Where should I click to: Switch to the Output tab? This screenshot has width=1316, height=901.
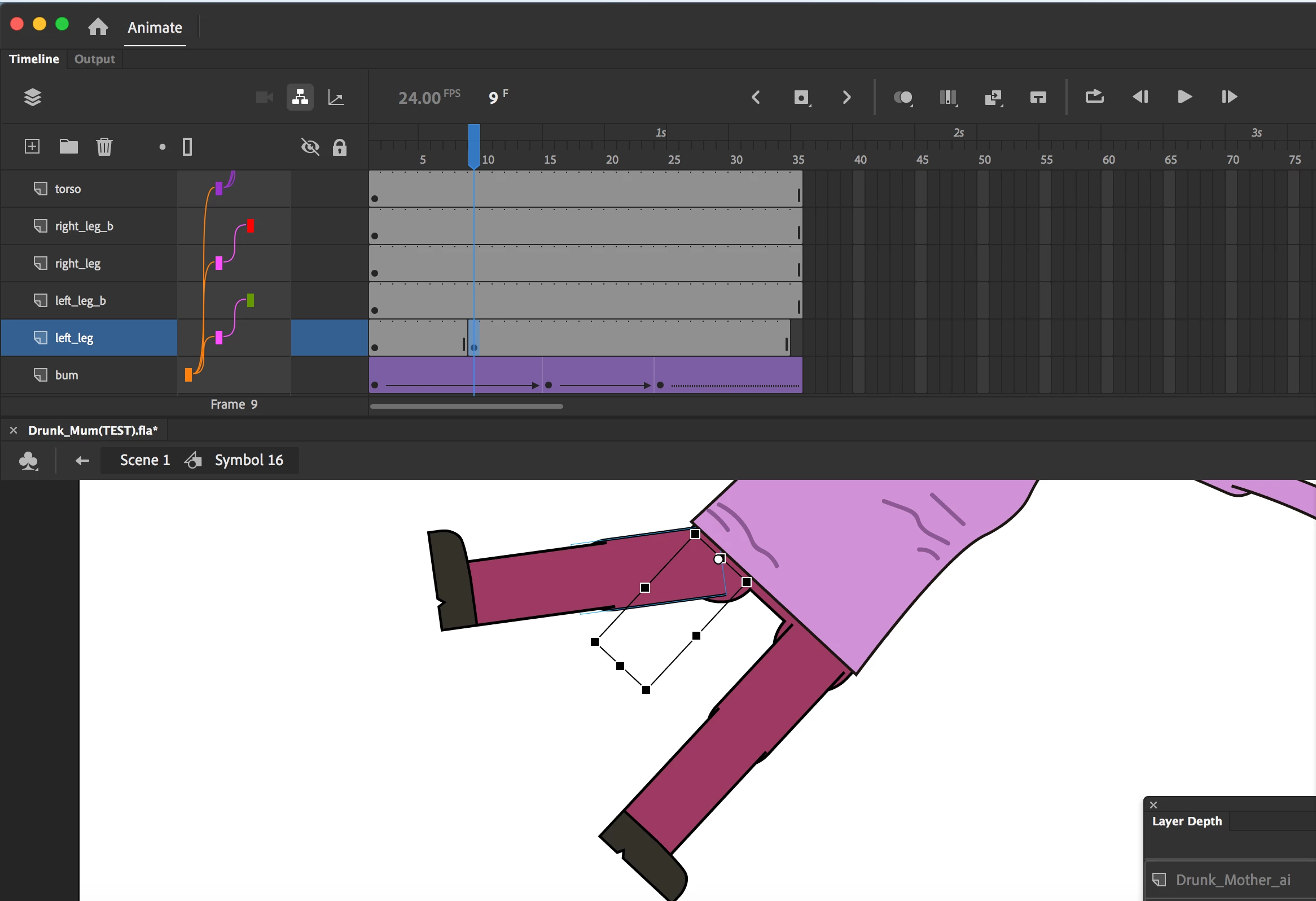point(94,59)
